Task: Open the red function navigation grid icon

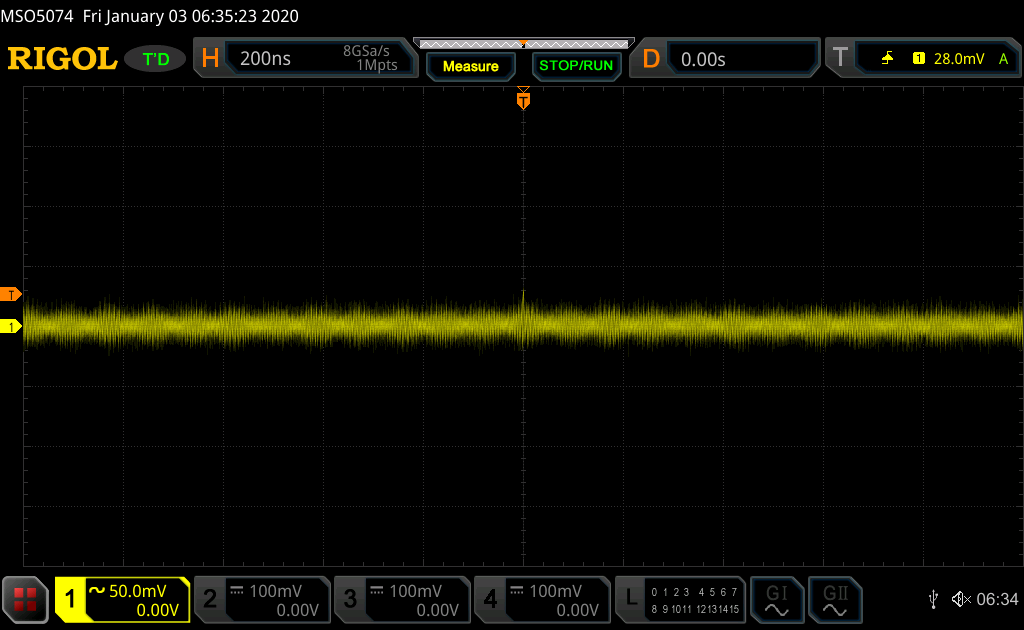Action: point(25,599)
